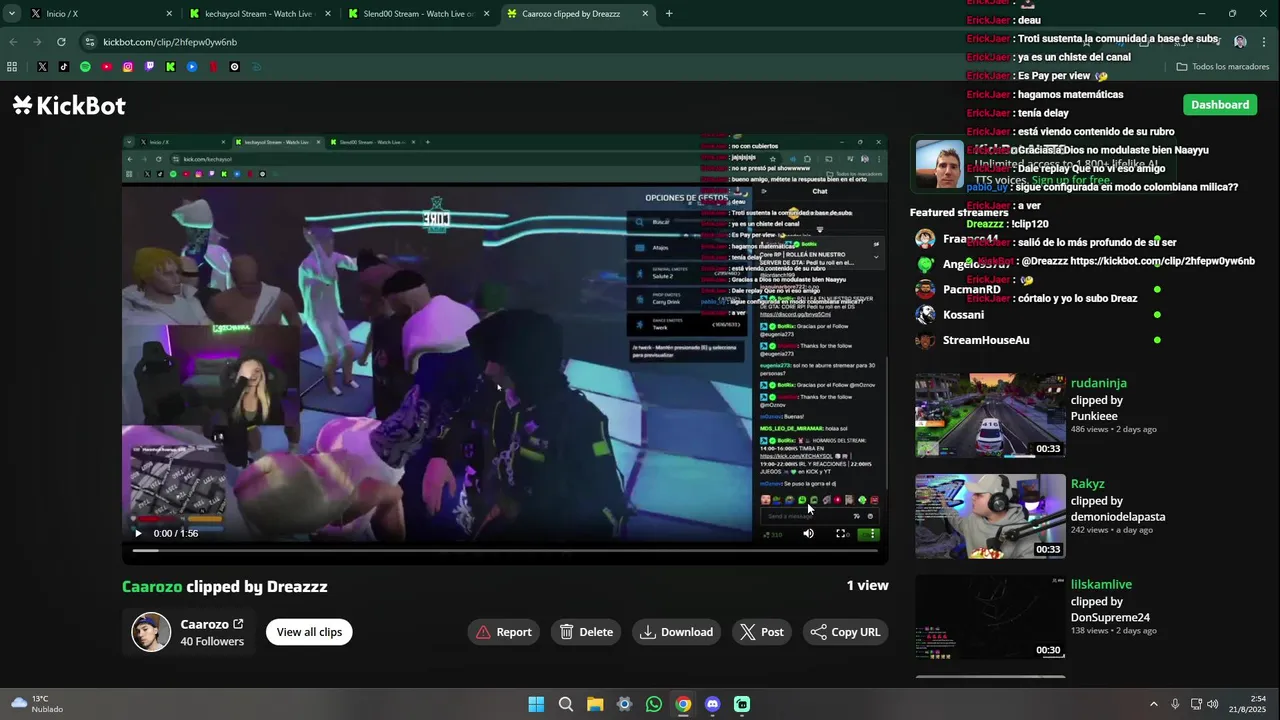Open the Dashboard
Viewport: 1280px width, 720px height.
[x=1220, y=104]
